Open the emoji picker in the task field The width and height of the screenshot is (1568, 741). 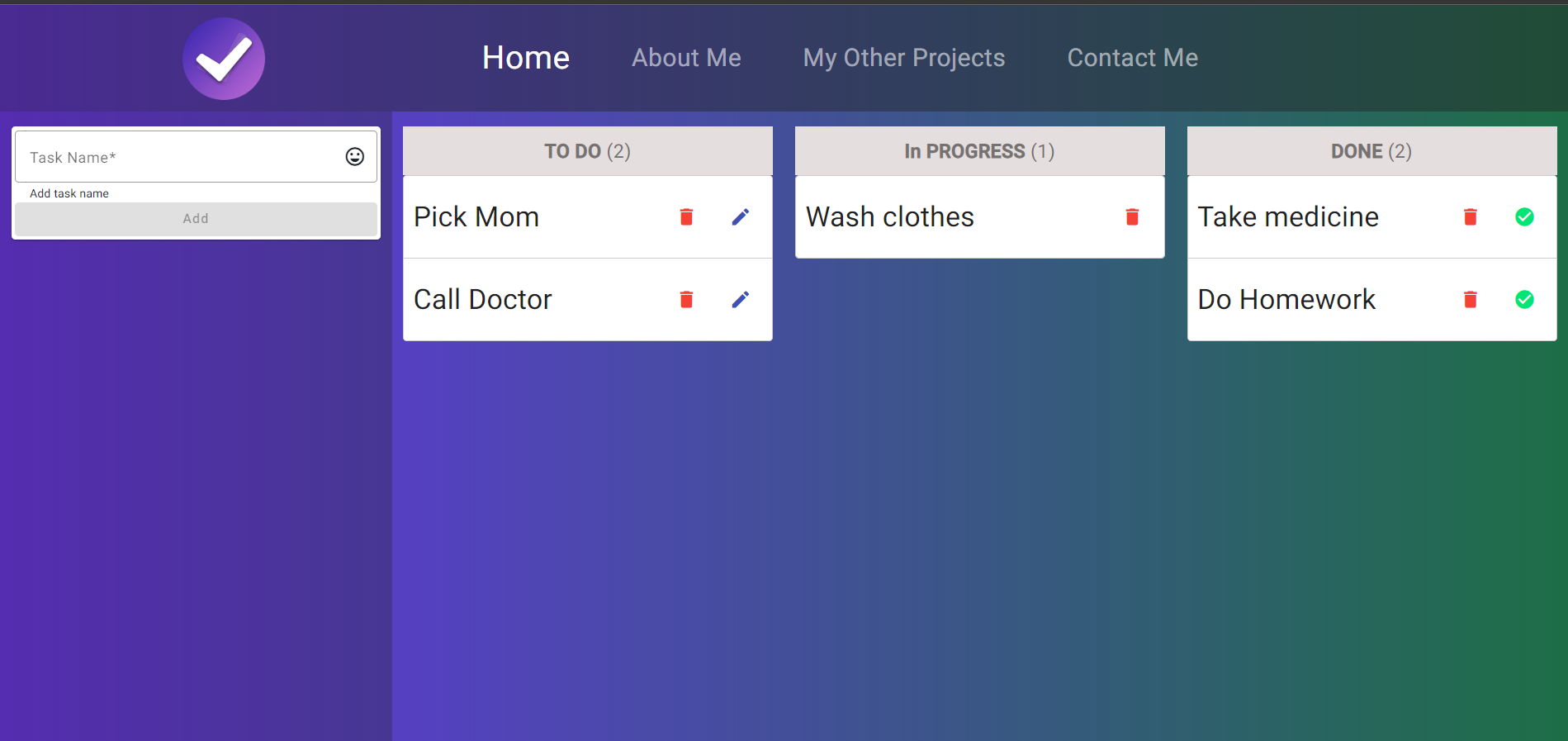354,156
